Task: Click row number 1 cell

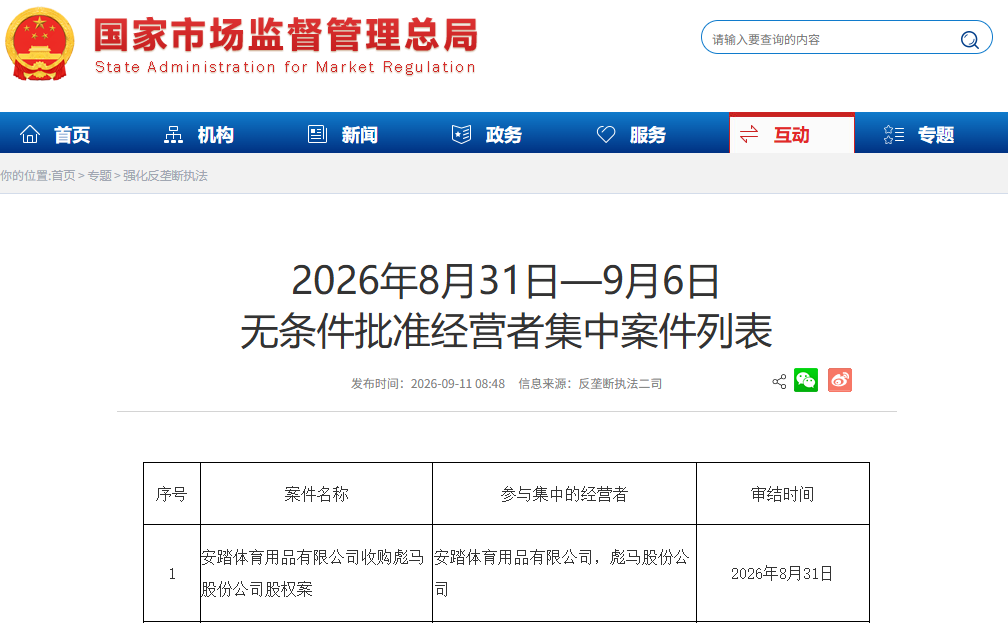Action: [172, 573]
